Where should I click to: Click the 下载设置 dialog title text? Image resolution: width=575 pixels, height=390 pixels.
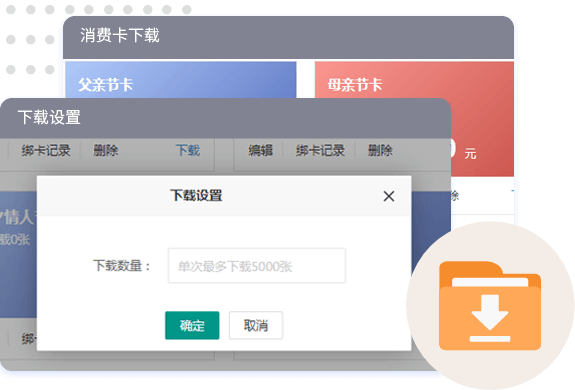point(196,195)
